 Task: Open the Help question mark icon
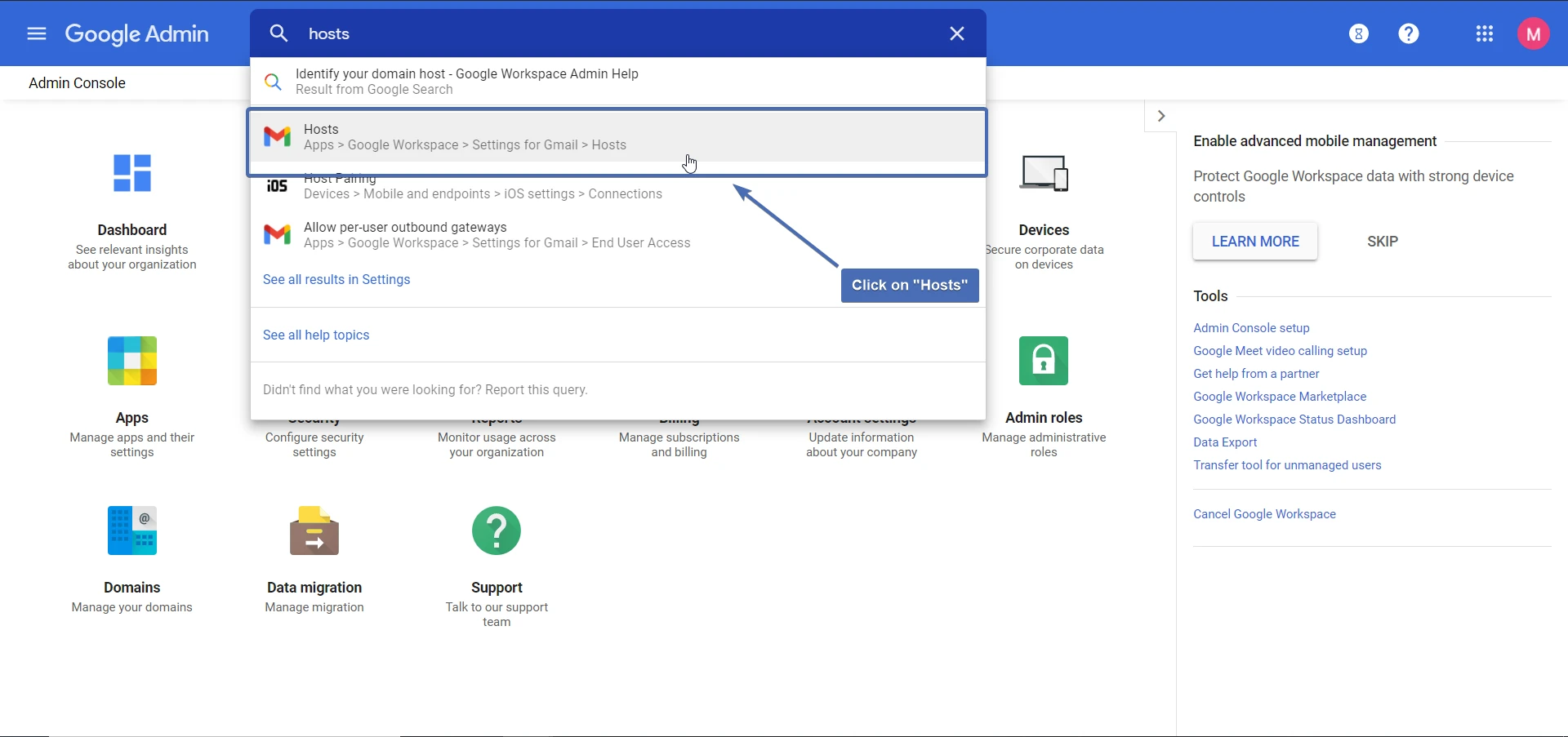(x=1409, y=33)
